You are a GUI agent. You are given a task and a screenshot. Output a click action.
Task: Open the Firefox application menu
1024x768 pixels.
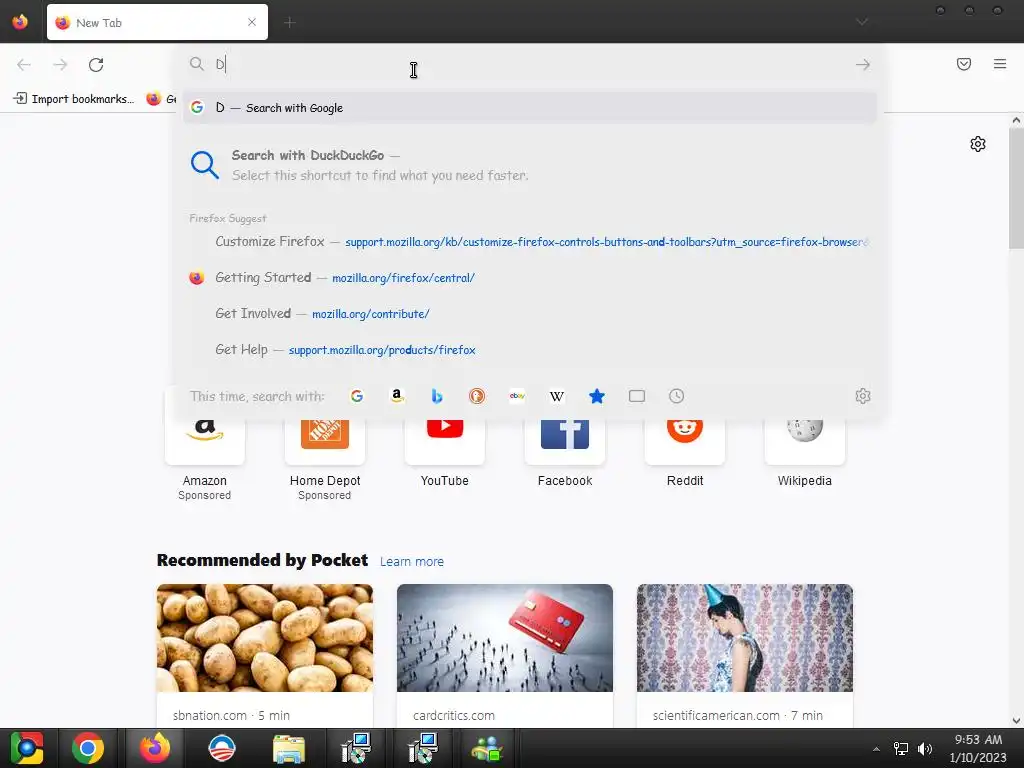1000,64
